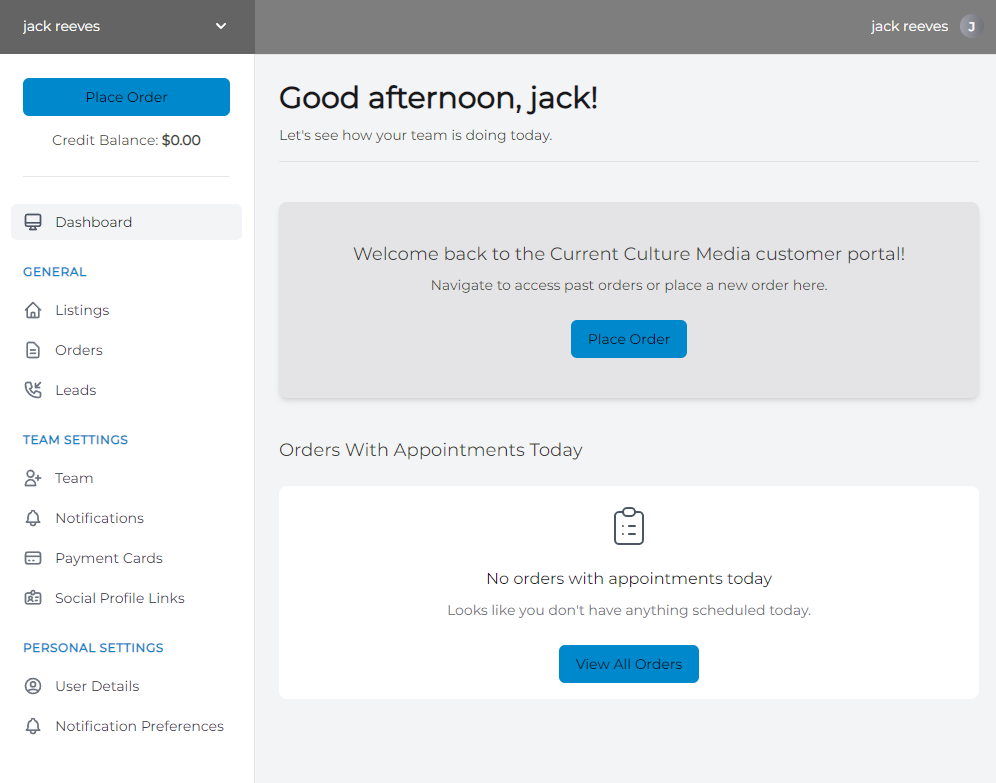This screenshot has width=996, height=783.
Task: Click the GENERAL section heading
Action: [55, 272]
